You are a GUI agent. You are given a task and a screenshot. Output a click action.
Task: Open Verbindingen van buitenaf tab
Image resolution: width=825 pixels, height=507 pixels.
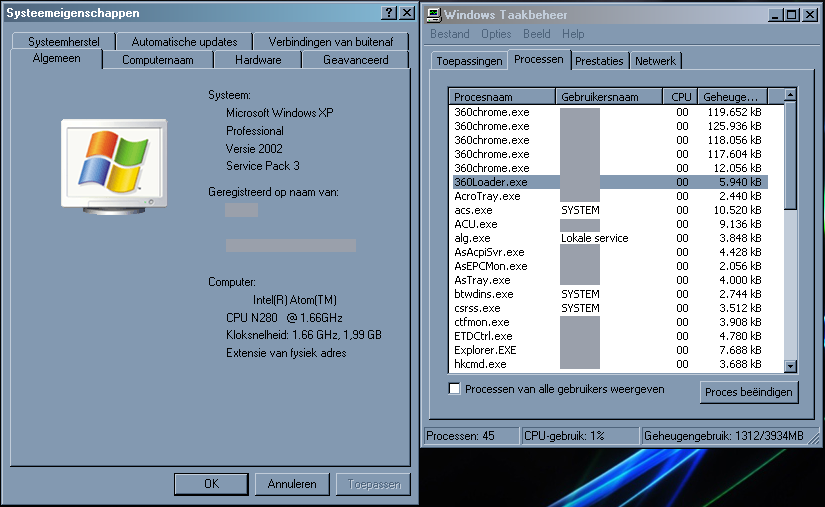pyautogui.click(x=331, y=42)
